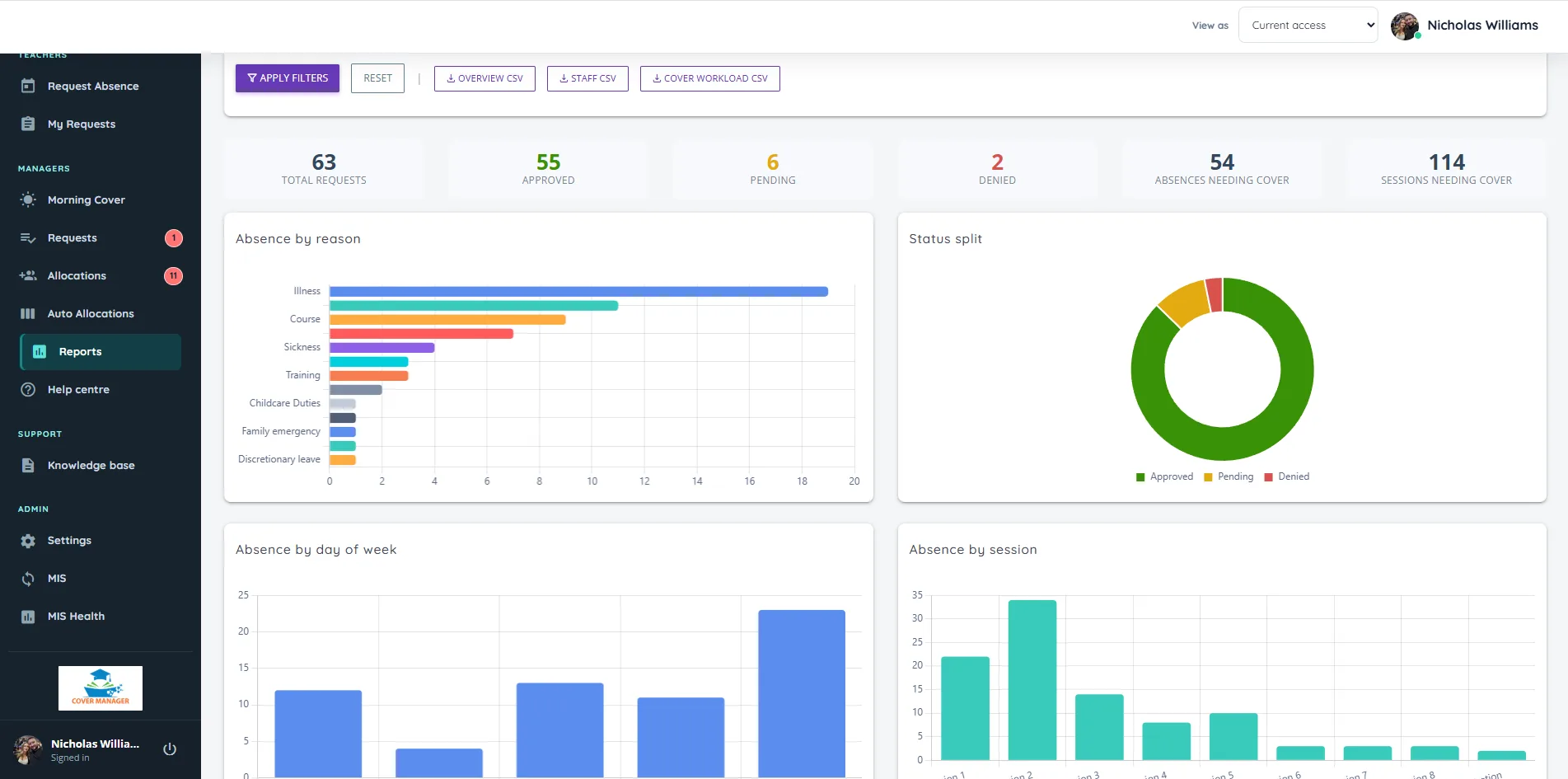
Task: Click the Reports chart icon
Action: [x=40, y=351]
